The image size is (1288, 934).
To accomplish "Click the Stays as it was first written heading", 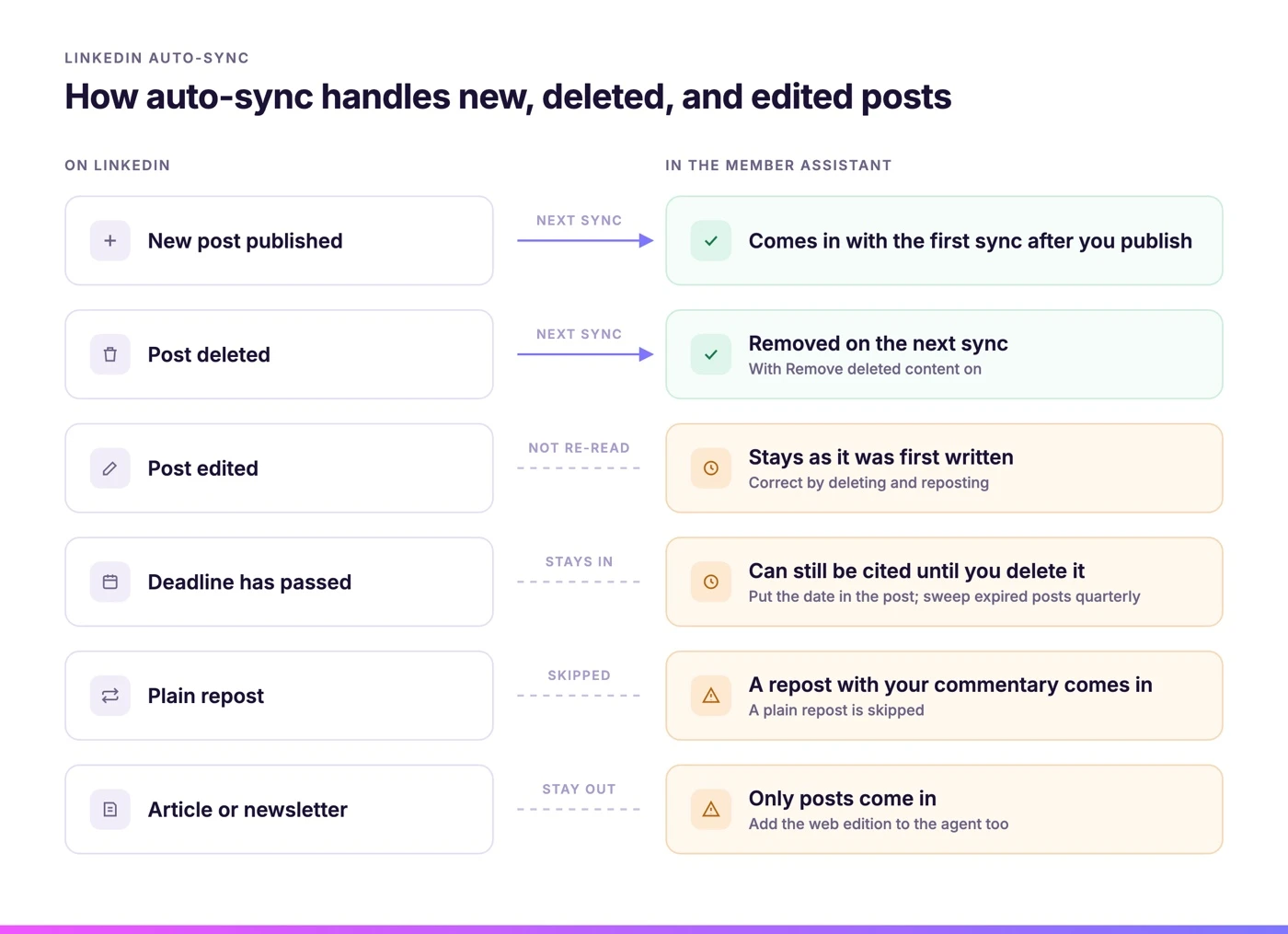I will pos(880,457).
